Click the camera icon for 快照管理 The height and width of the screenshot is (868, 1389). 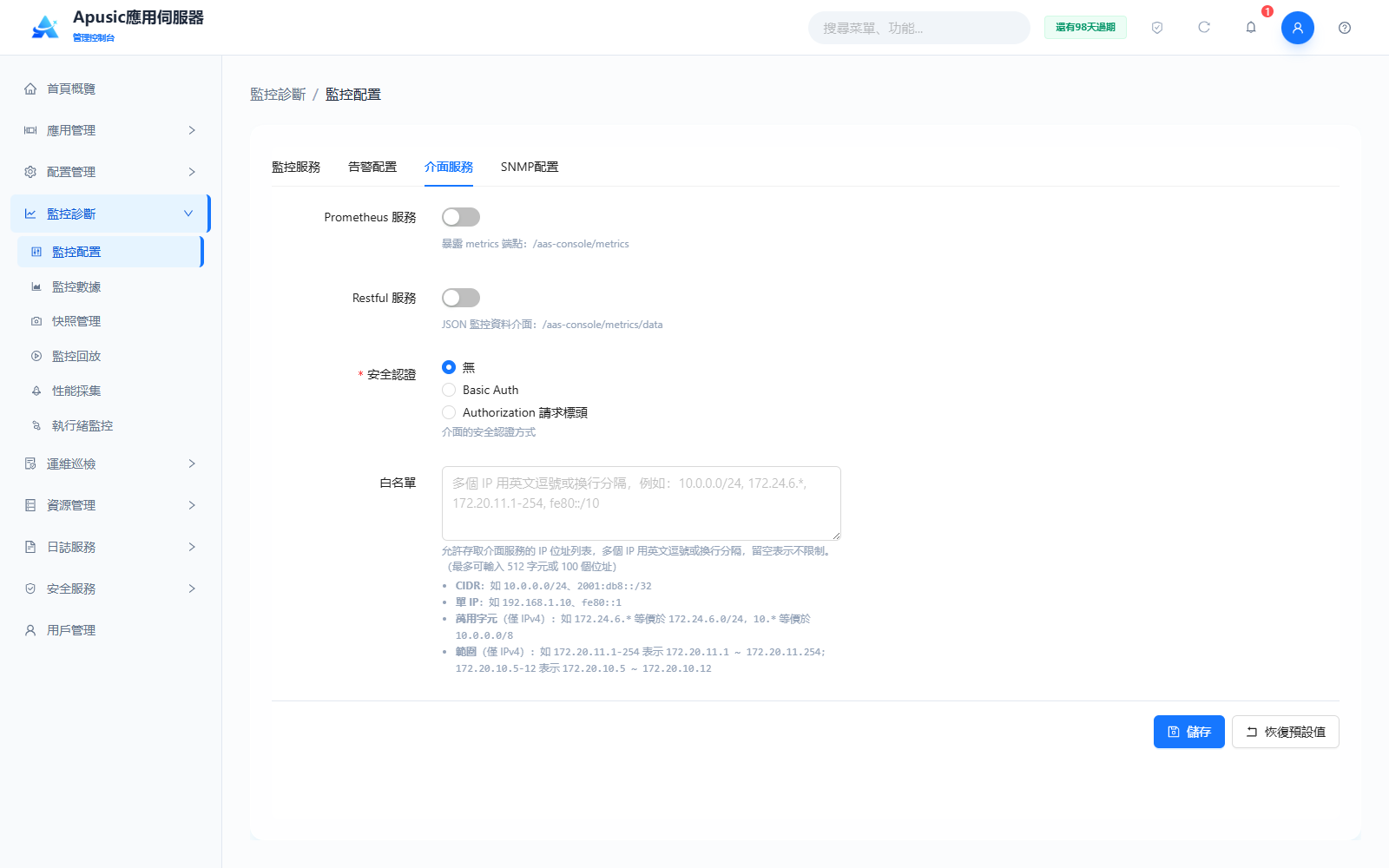click(x=36, y=321)
